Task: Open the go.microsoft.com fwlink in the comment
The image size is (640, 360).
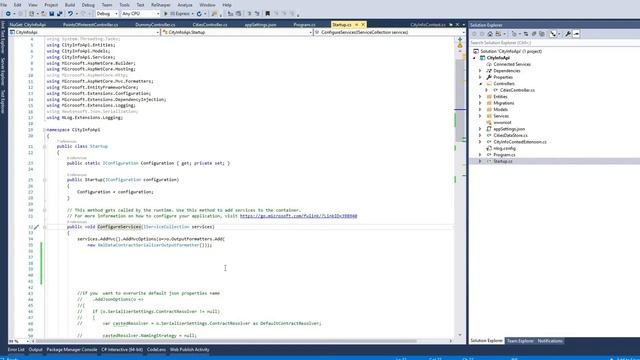Action: 298,216
